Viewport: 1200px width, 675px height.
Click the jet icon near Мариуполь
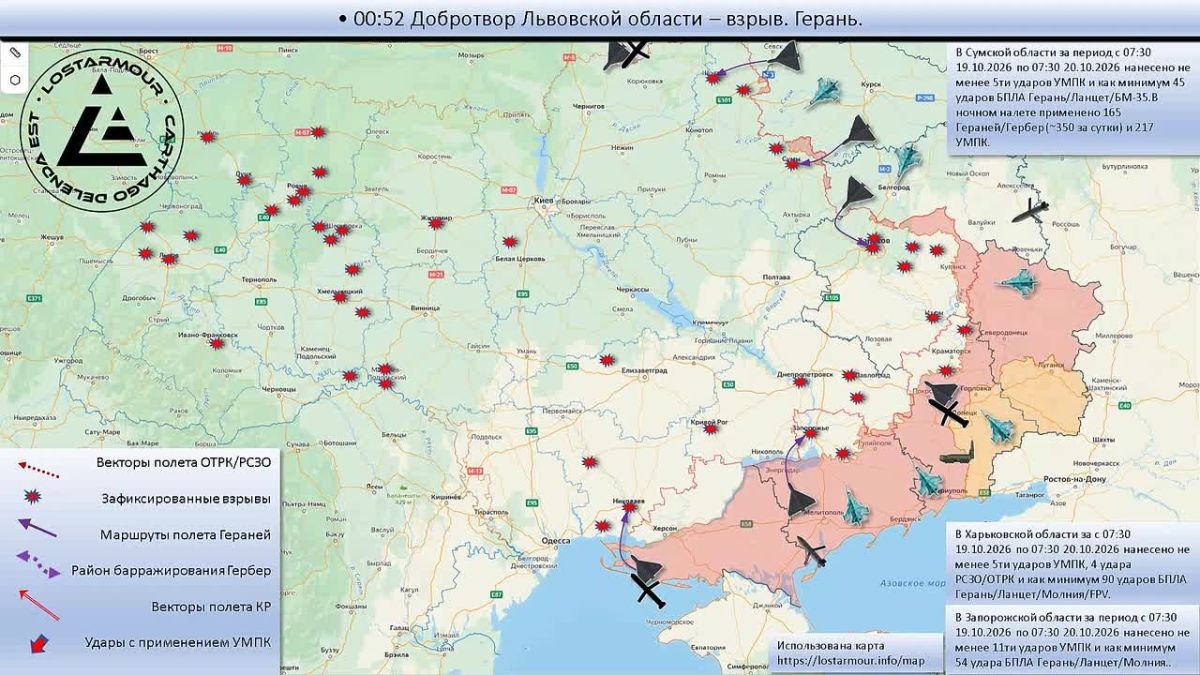click(930, 482)
